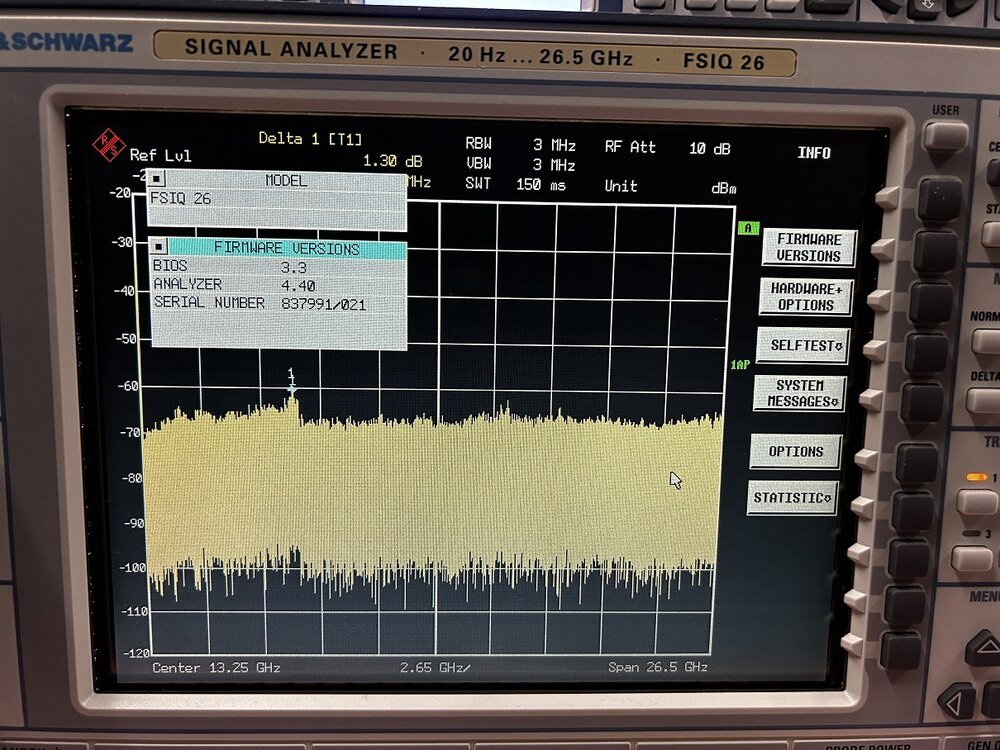Toggle the DELTA marker key
The width and height of the screenshot is (1000, 750).
tap(984, 398)
